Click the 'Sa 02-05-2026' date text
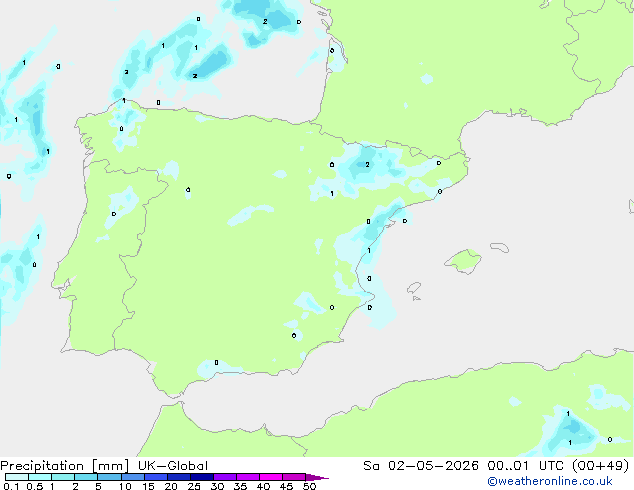The width and height of the screenshot is (634, 490). (421, 466)
